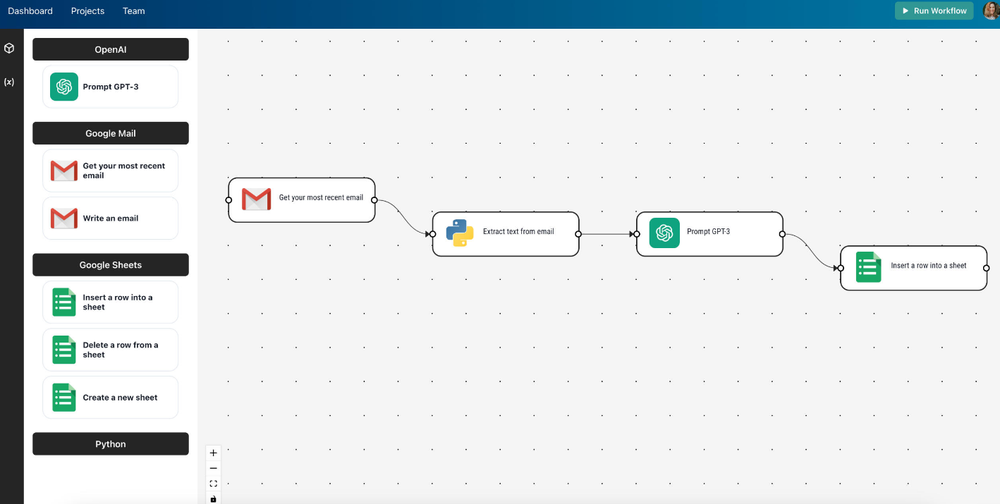Image resolution: width=1000 pixels, height=504 pixels.
Task: Open the user profile avatar
Action: tap(992, 10)
